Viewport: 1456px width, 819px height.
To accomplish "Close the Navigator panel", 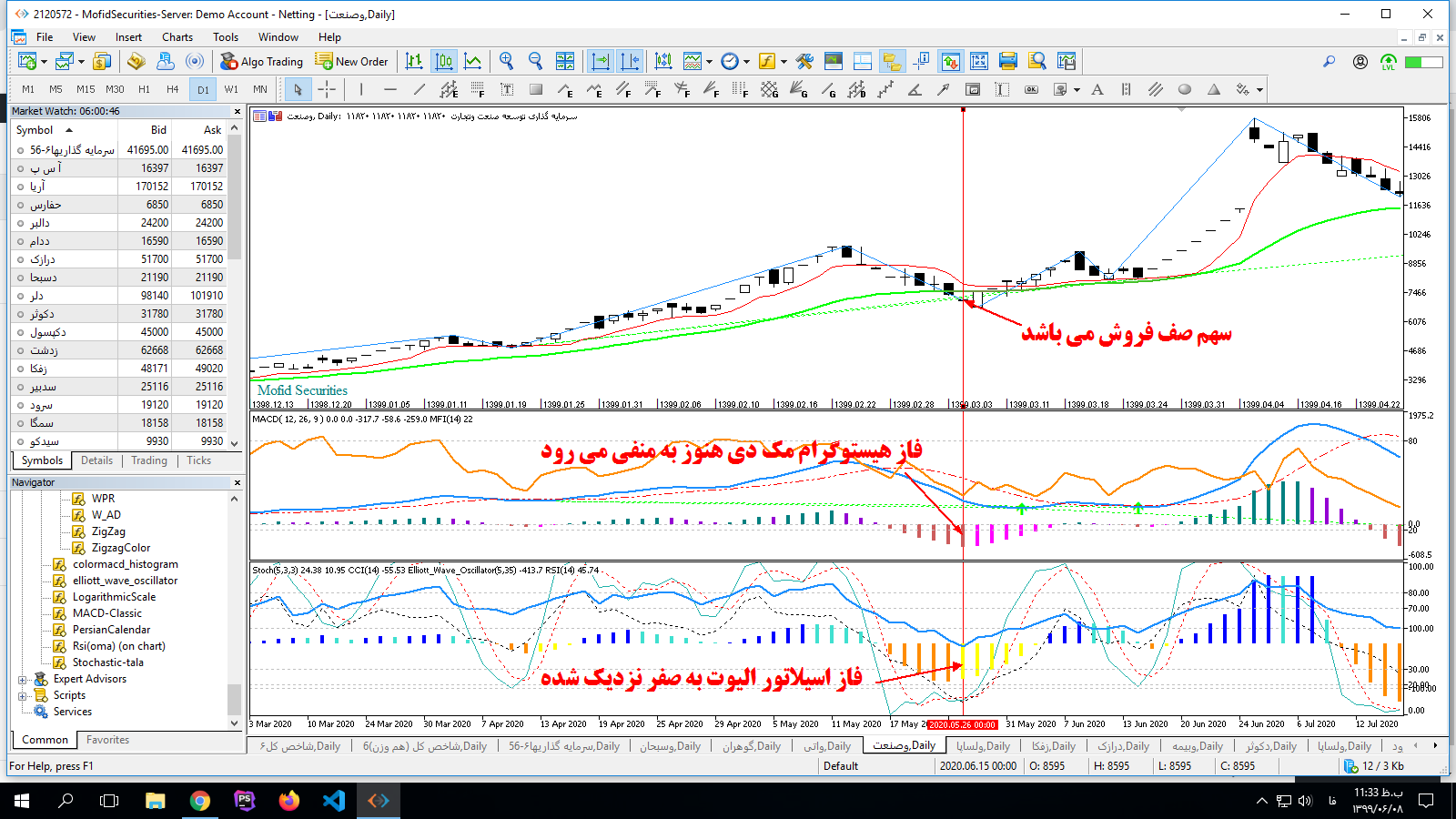I will click(x=238, y=482).
